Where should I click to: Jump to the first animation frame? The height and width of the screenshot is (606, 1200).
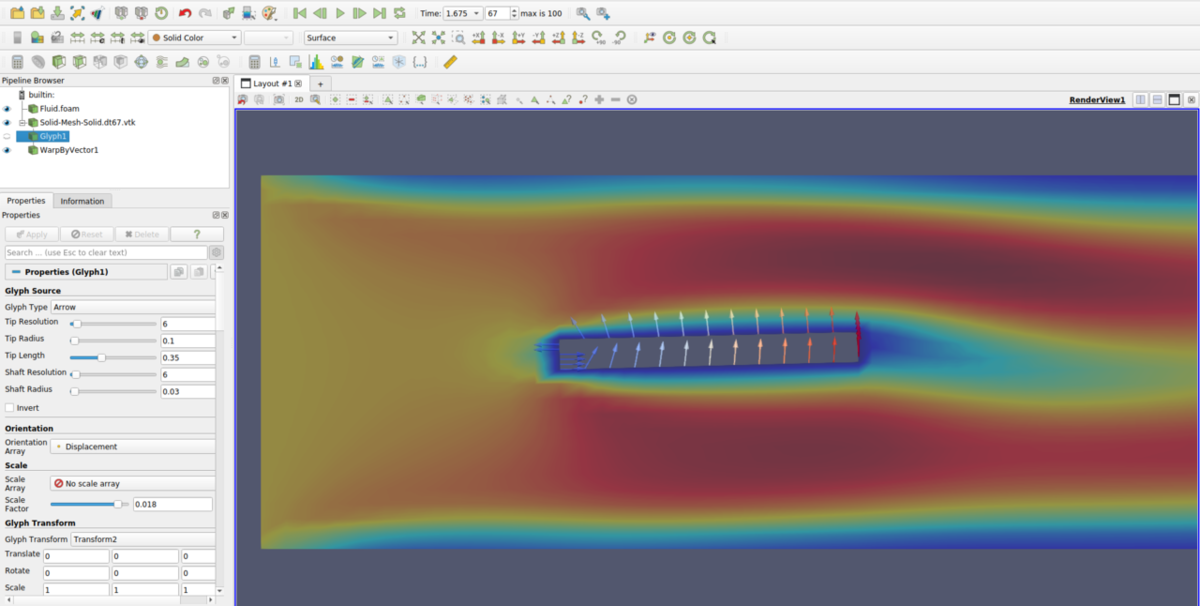pyautogui.click(x=299, y=13)
